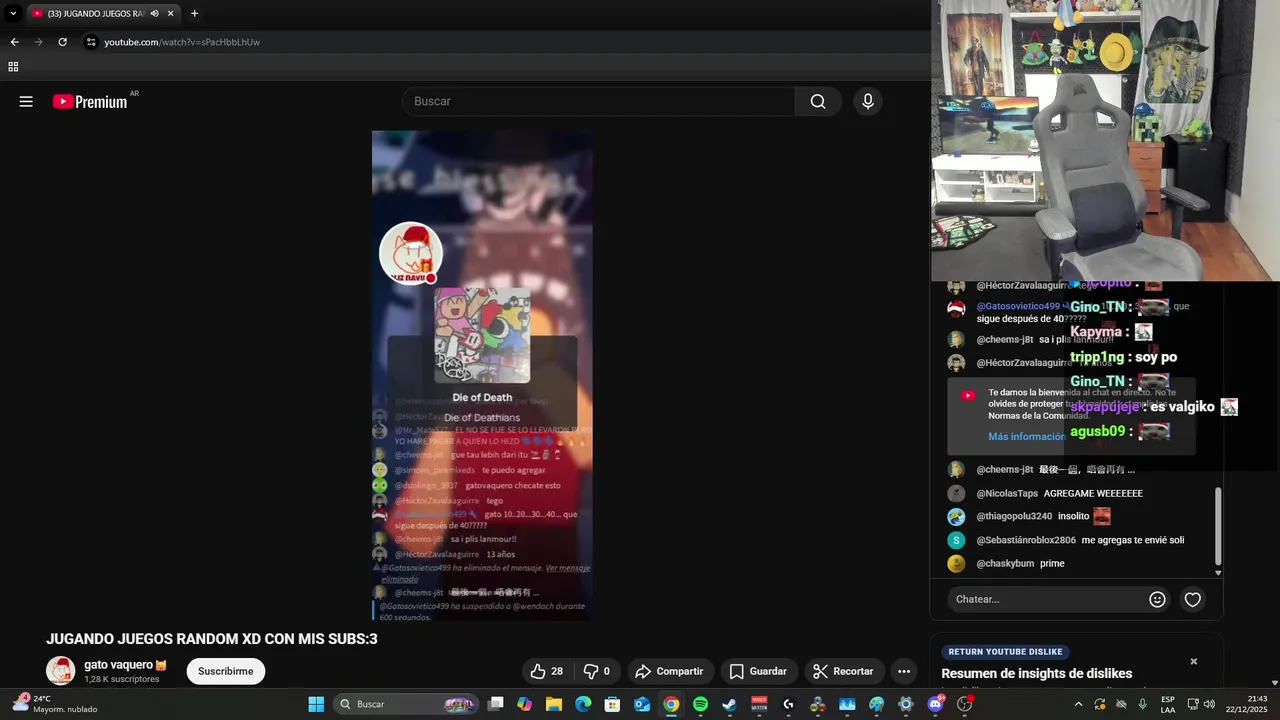Open Voicemeeter from the taskbar
Screen dimensions: 1280x720
(x=759, y=704)
